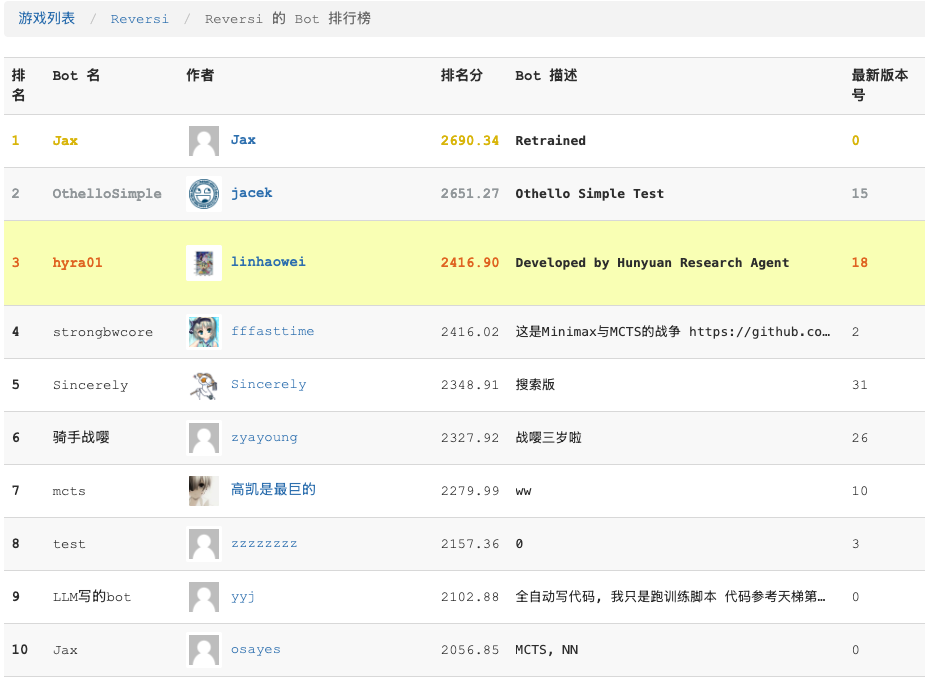Select the bot name 骑手战嘤
This screenshot has width=925, height=679.
point(81,437)
